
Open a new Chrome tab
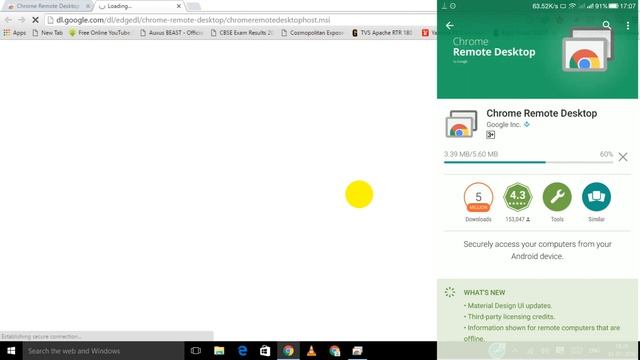194,6
